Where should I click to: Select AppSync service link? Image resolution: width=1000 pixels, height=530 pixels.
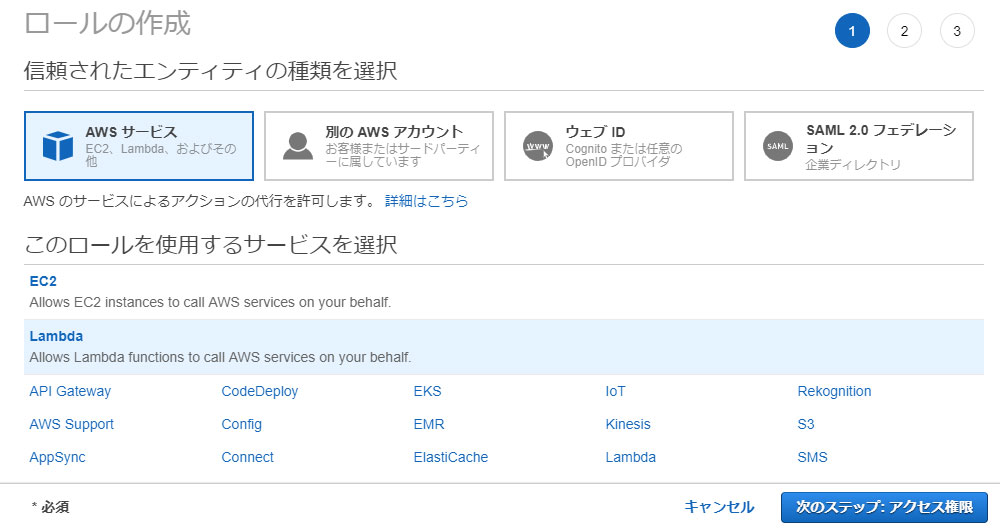[57, 457]
